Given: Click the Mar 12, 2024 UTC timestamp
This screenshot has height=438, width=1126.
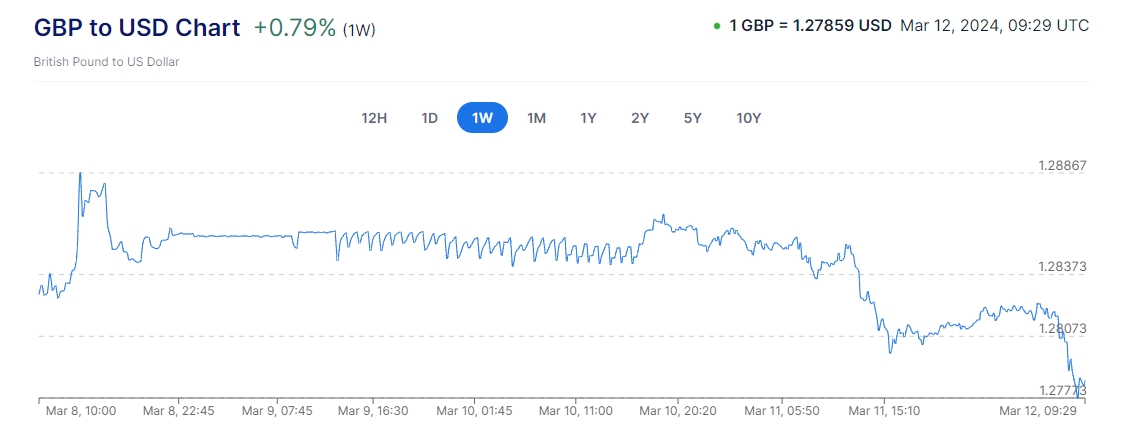Looking at the screenshot, I should 994,26.
